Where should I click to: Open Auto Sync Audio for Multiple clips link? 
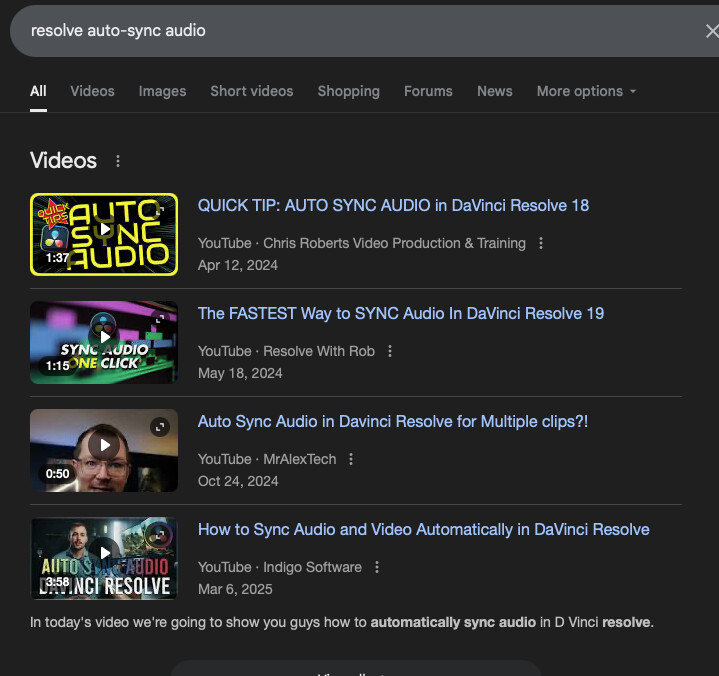coord(392,421)
